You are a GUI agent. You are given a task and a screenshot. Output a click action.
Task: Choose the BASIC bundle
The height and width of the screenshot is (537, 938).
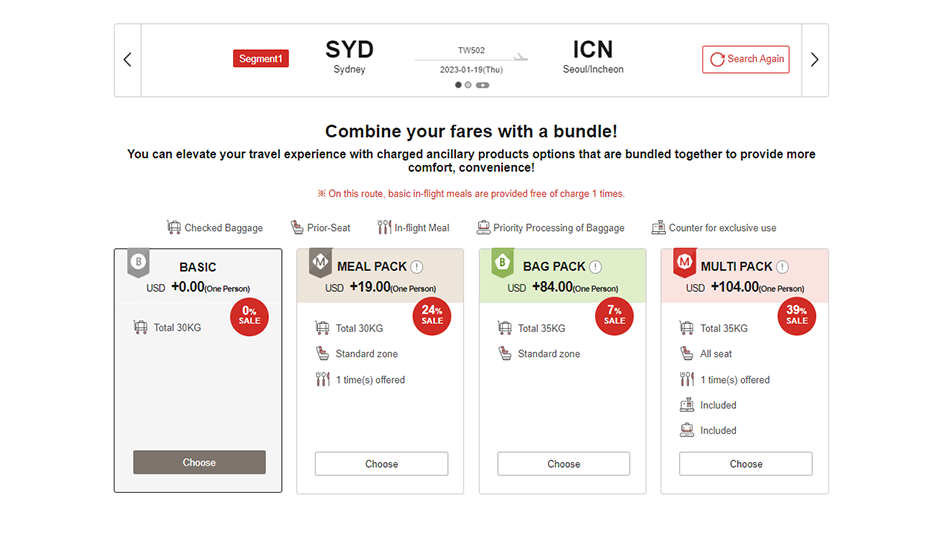199,462
